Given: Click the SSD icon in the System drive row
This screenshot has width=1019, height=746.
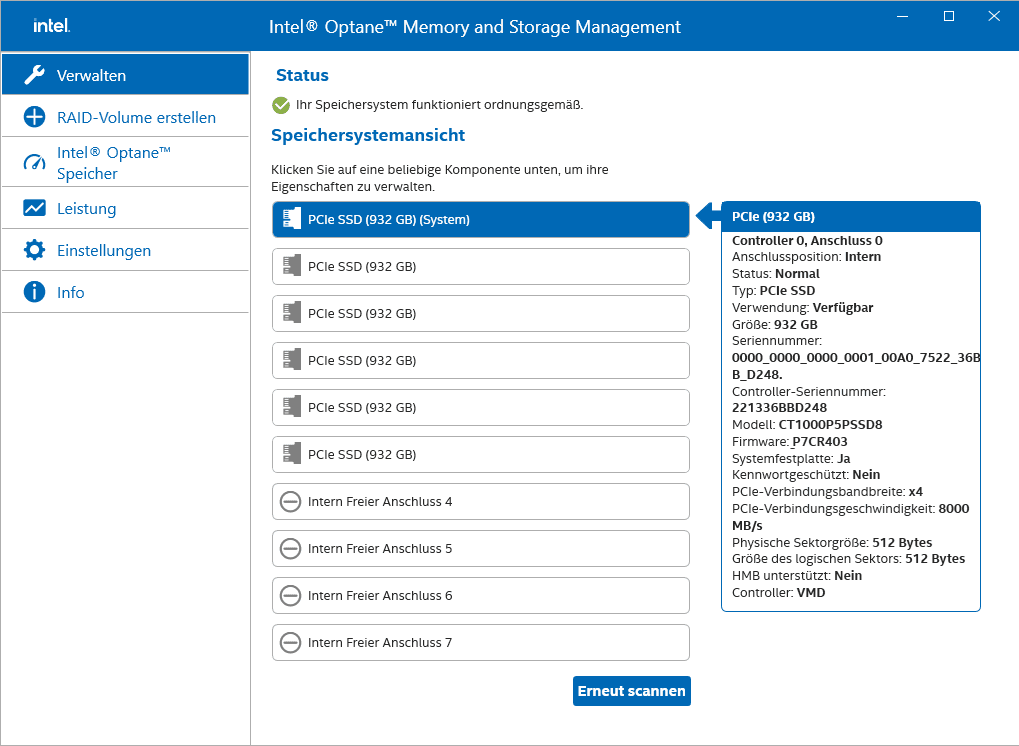Looking at the screenshot, I should click(292, 219).
